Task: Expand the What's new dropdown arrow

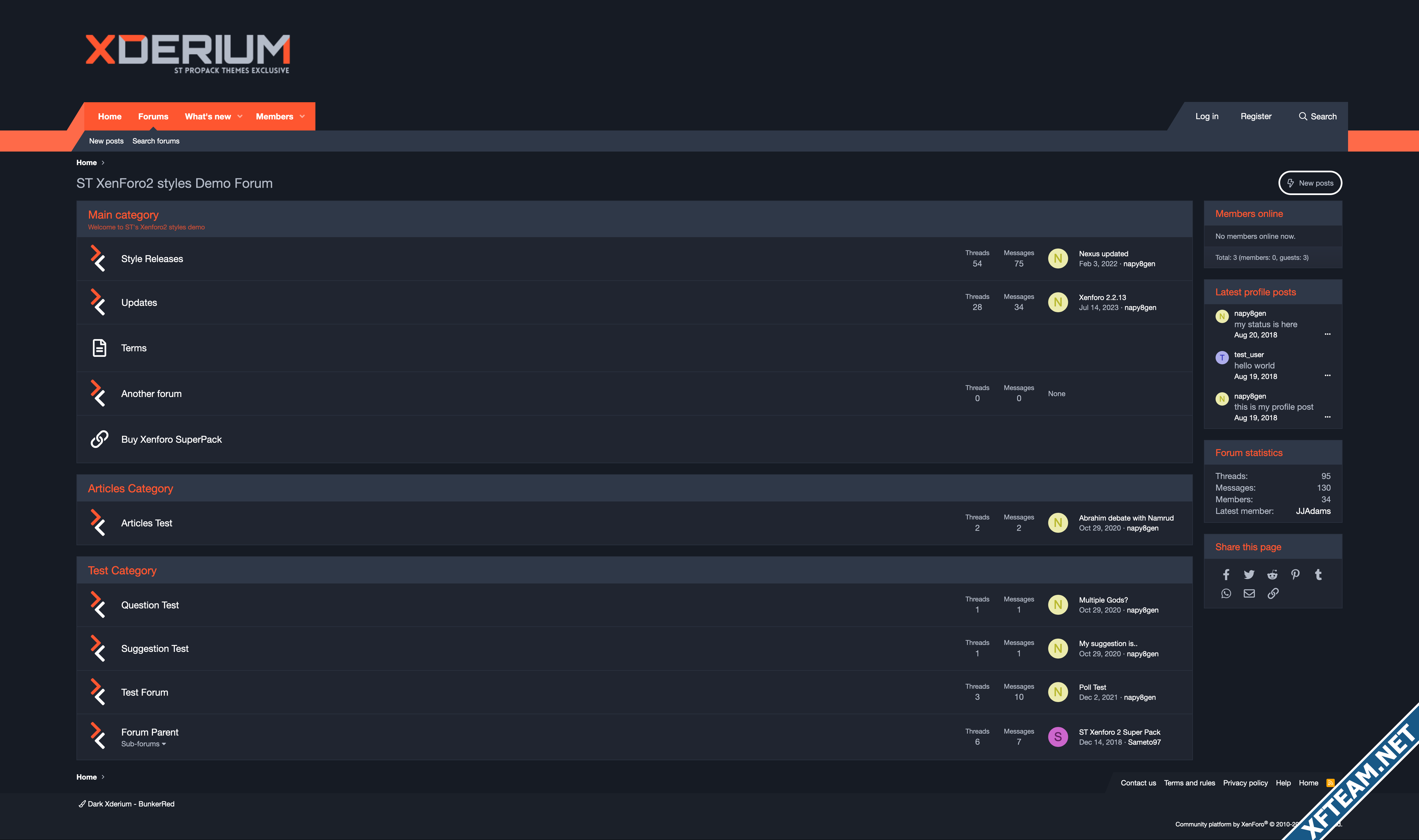Action: (x=240, y=117)
